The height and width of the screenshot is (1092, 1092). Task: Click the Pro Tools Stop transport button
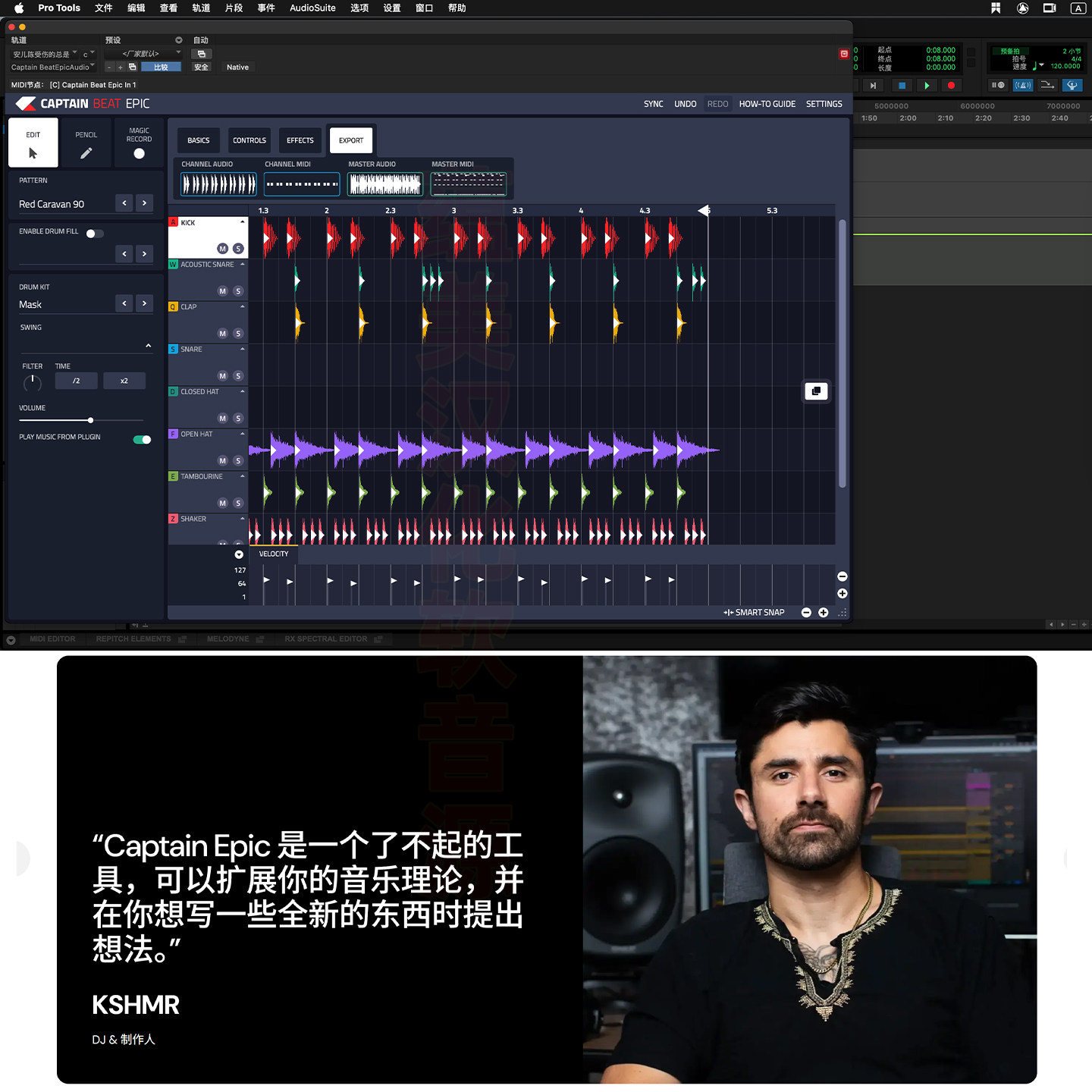pos(902,86)
